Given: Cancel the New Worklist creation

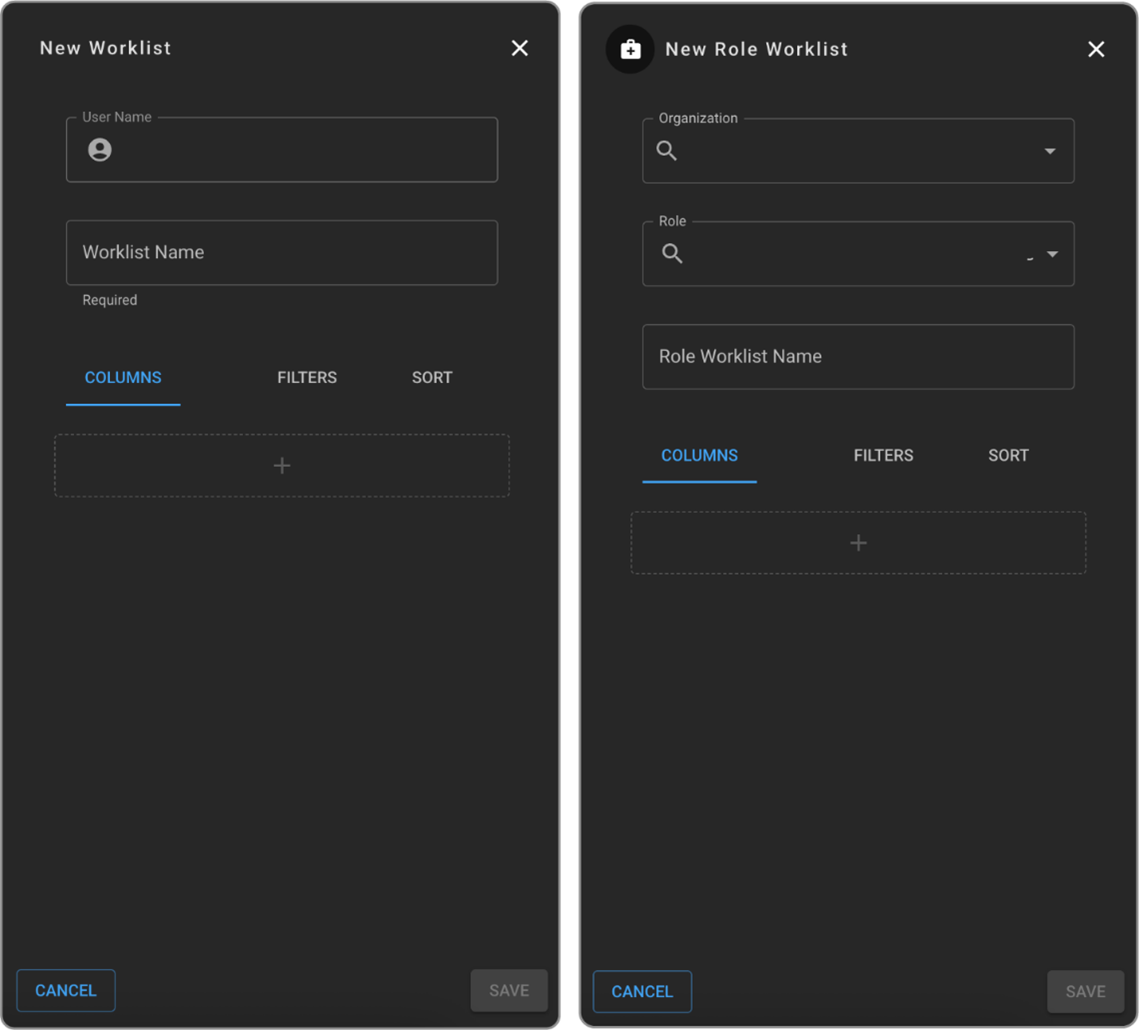Looking at the screenshot, I should click(66, 990).
